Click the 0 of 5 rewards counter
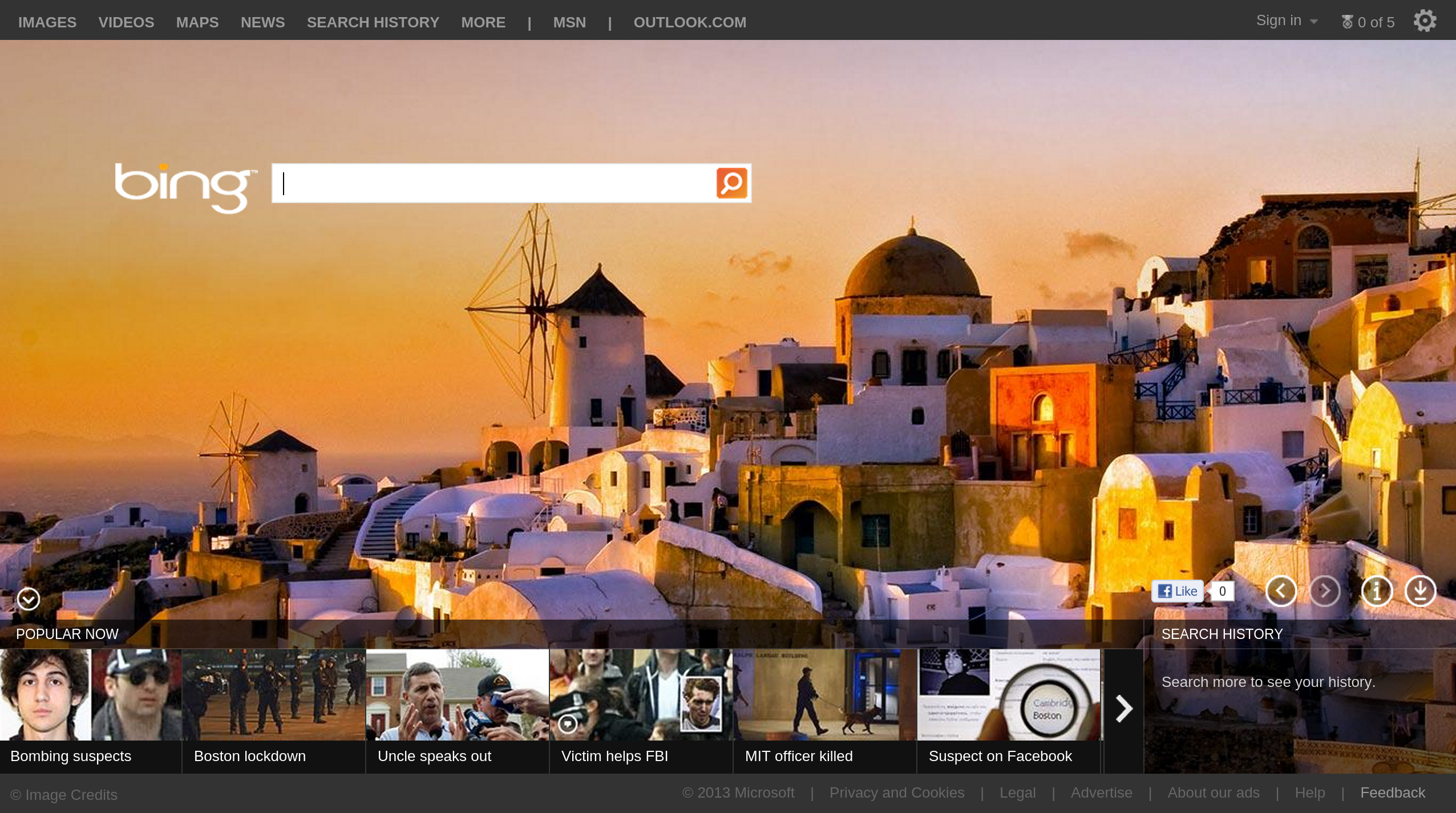Screen dimensions: 1456x813 point(1376,22)
